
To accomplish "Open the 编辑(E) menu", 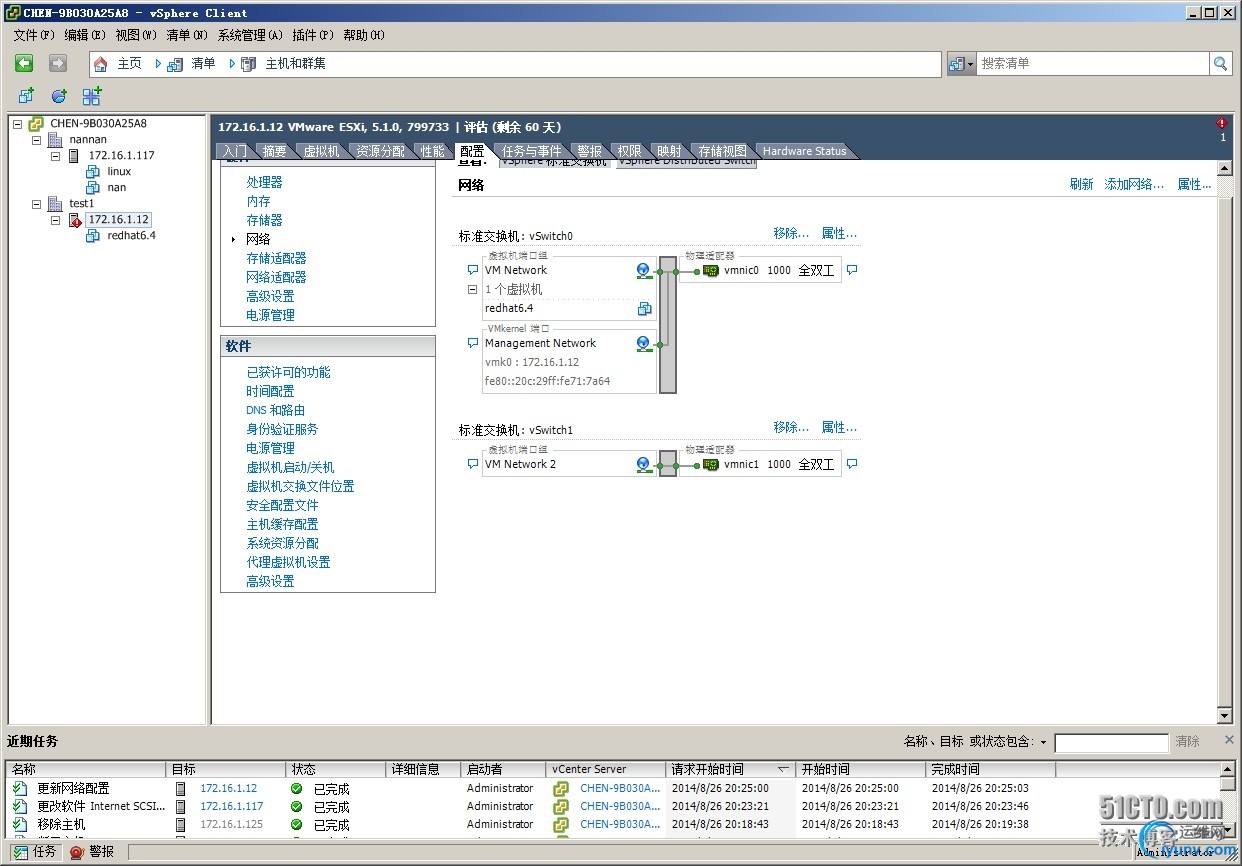I will pyautogui.click(x=85, y=35).
